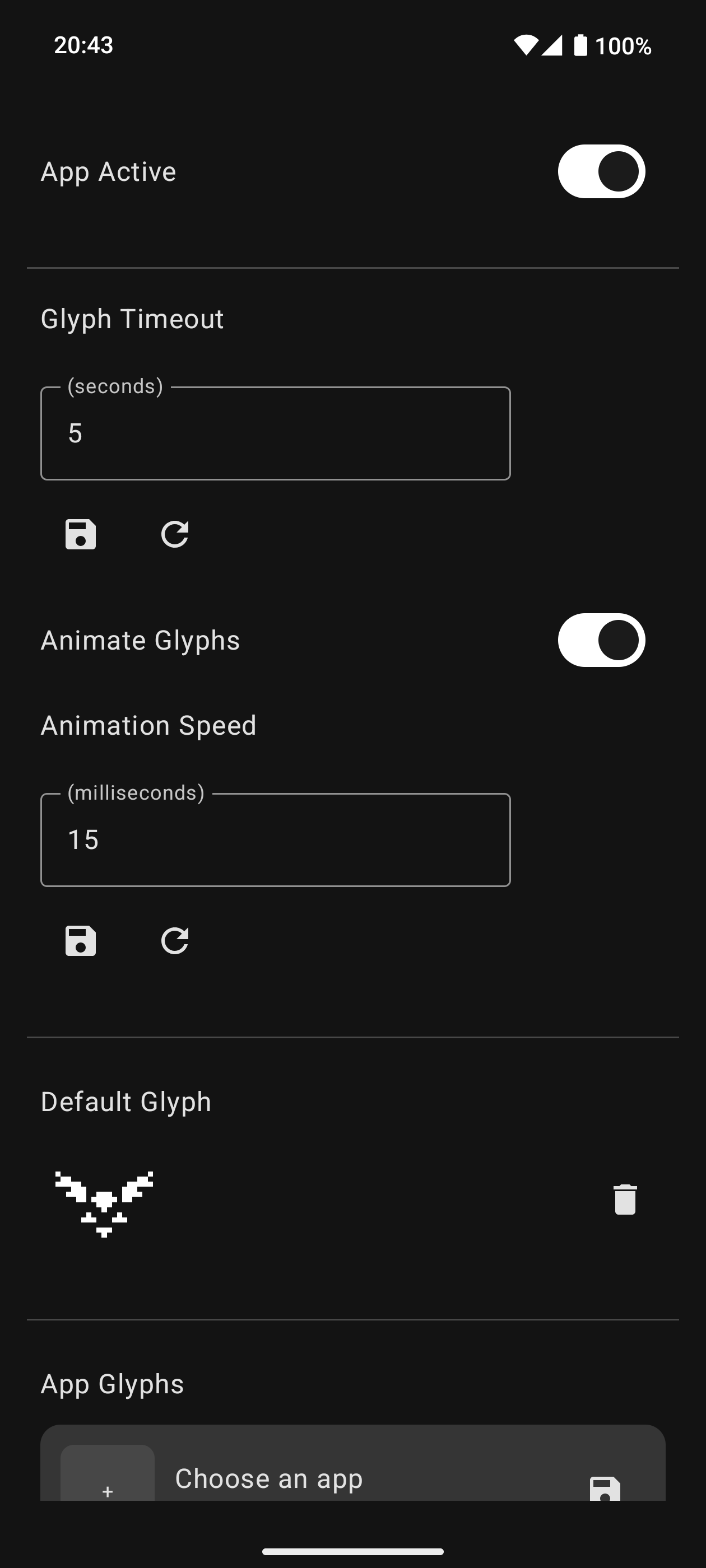Tap the Default Glyph pixel-art thumbnail

pyautogui.click(x=104, y=1203)
